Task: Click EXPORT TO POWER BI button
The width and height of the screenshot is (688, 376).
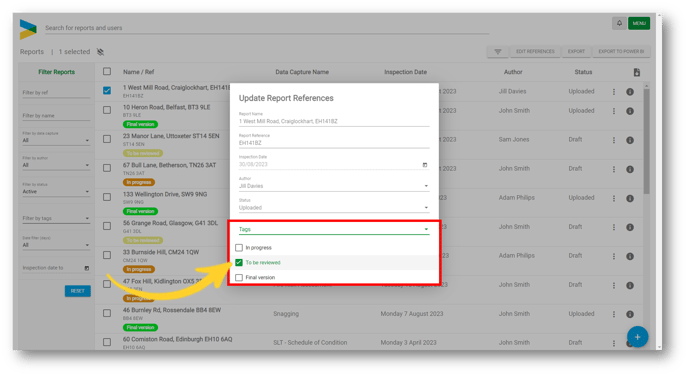Action: point(621,52)
